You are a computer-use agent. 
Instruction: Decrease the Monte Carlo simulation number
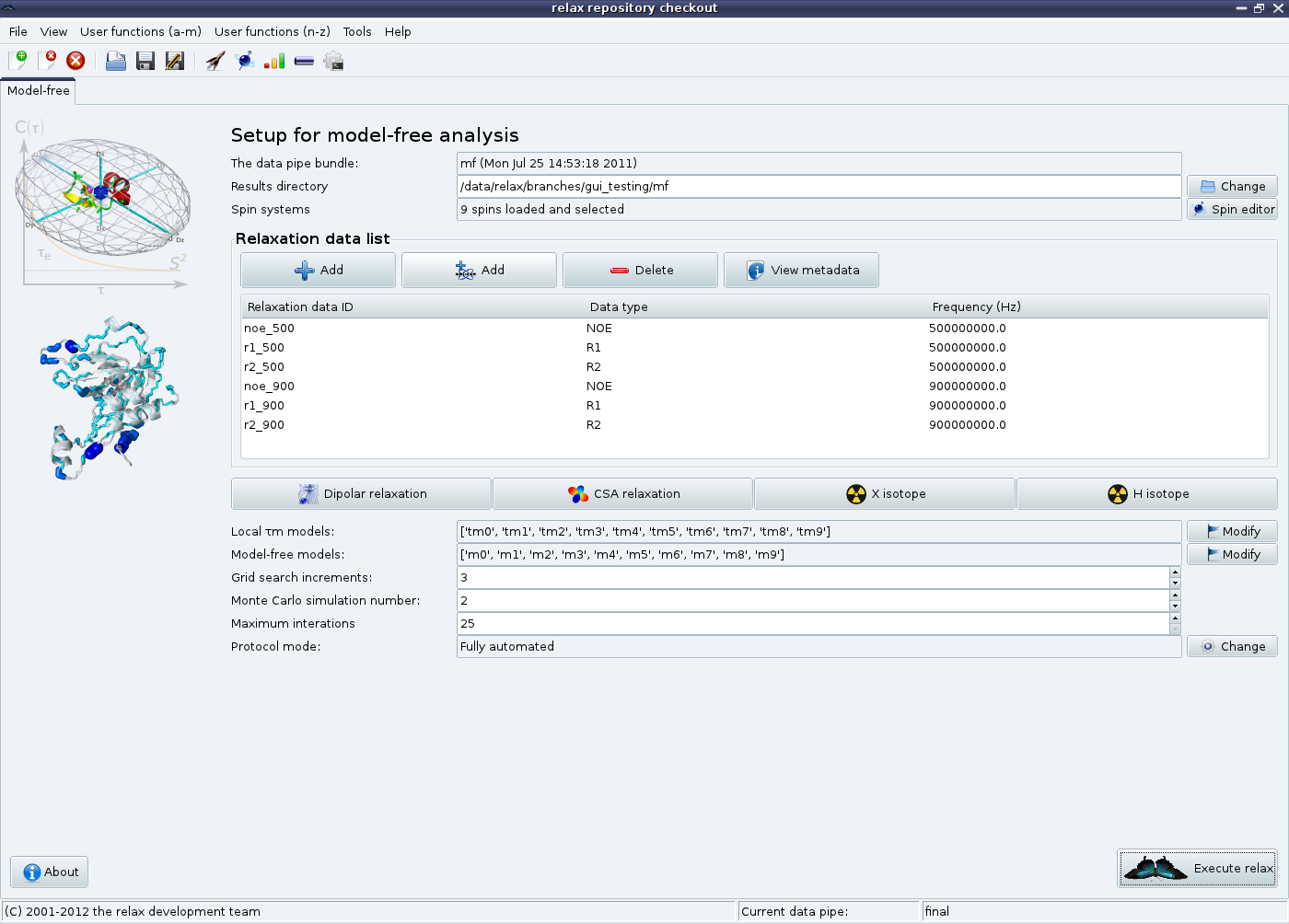1175,606
